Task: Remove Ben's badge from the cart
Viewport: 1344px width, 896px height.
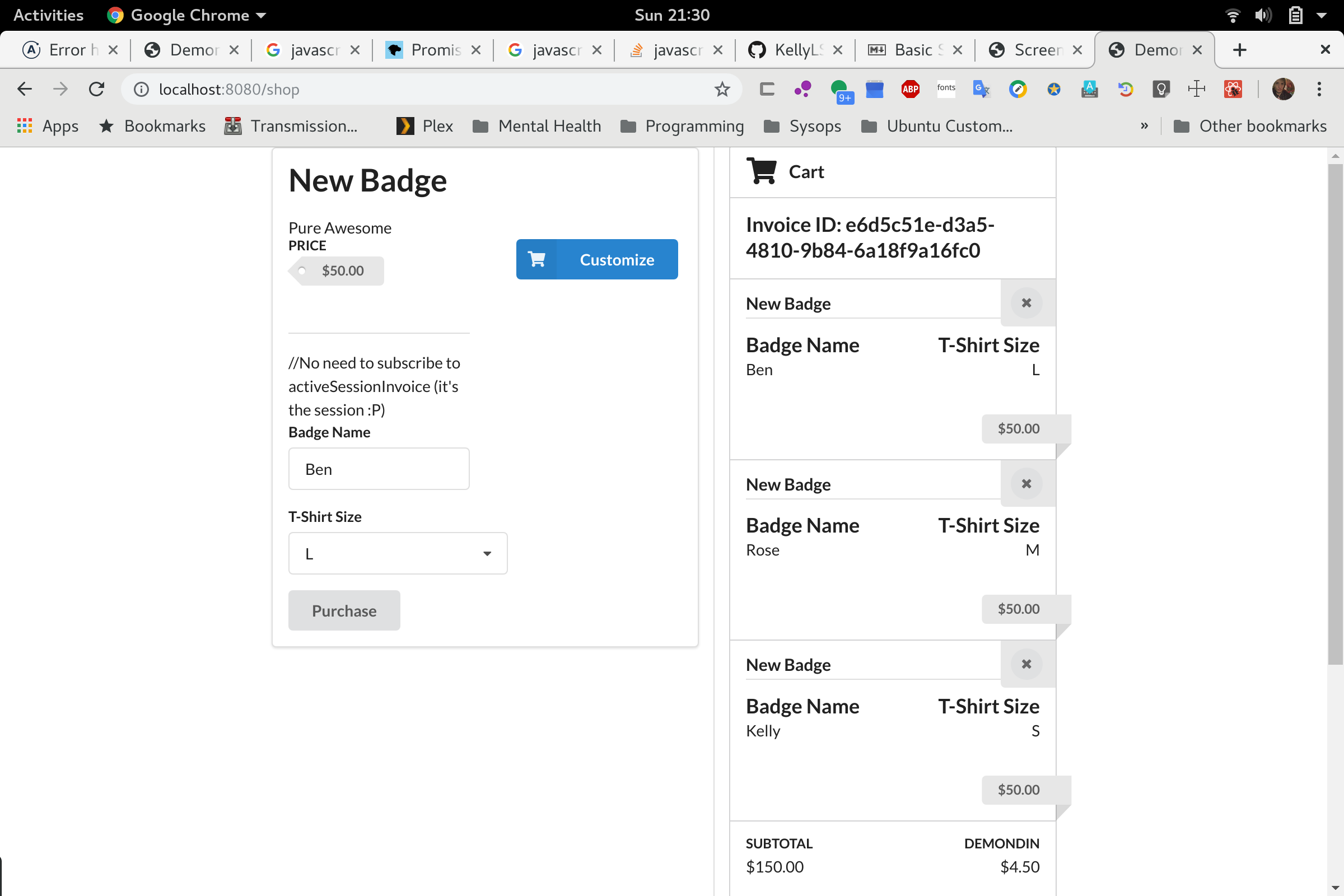Action: coord(1026,303)
